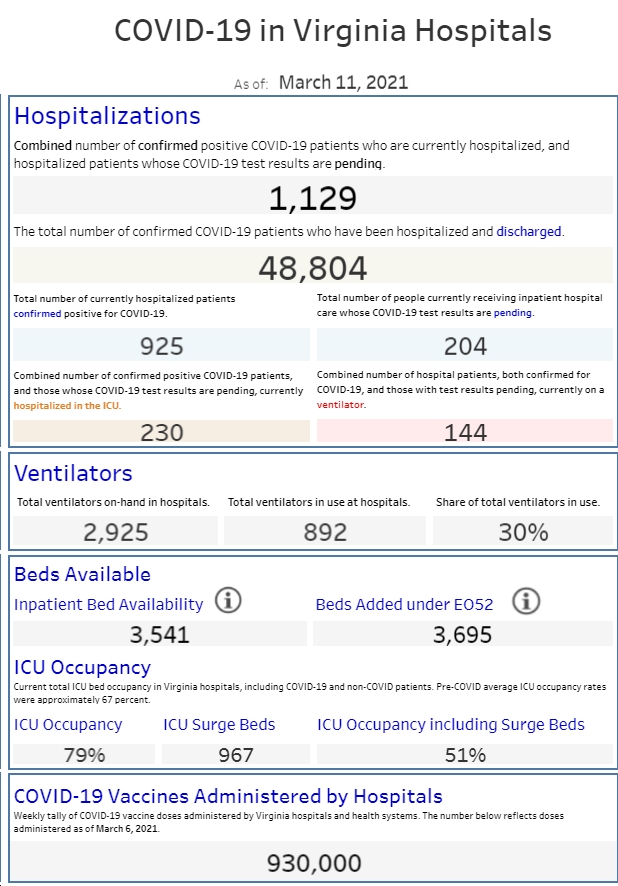Click the 967 ICU Surge Beds value
This screenshot has width=618, height=886.
click(236, 754)
